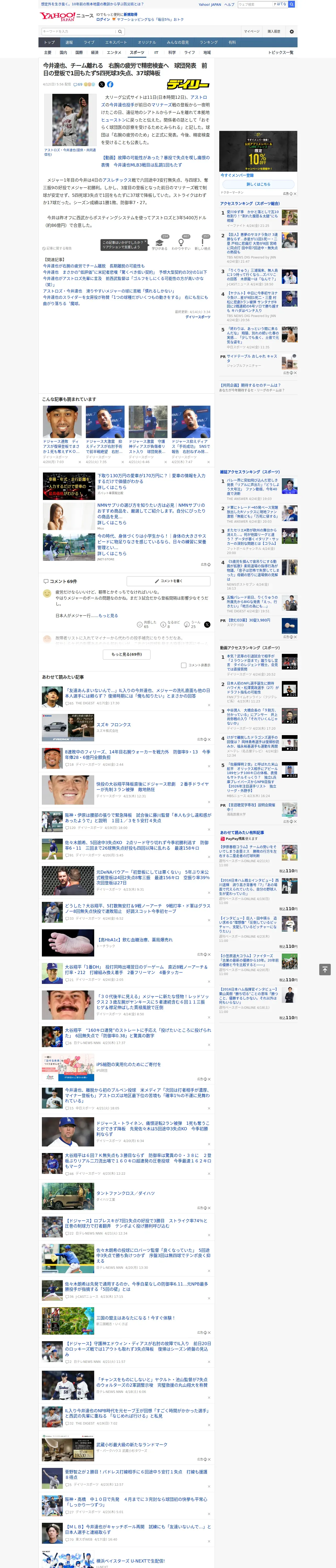Click the キーワードを入力 search field
336x1568 pixels.
[78, 32]
